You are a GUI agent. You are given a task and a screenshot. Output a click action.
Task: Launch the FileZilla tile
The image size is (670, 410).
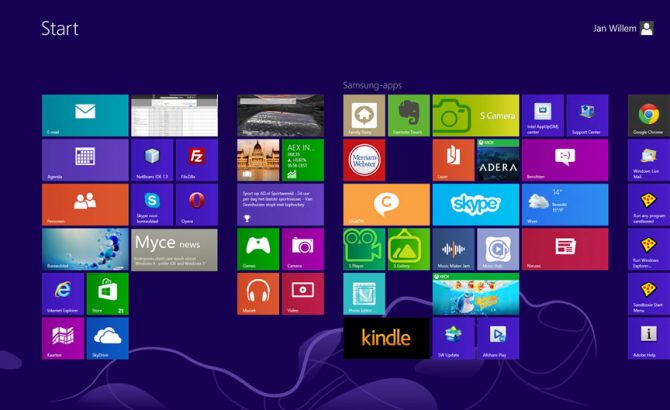click(x=197, y=160)
